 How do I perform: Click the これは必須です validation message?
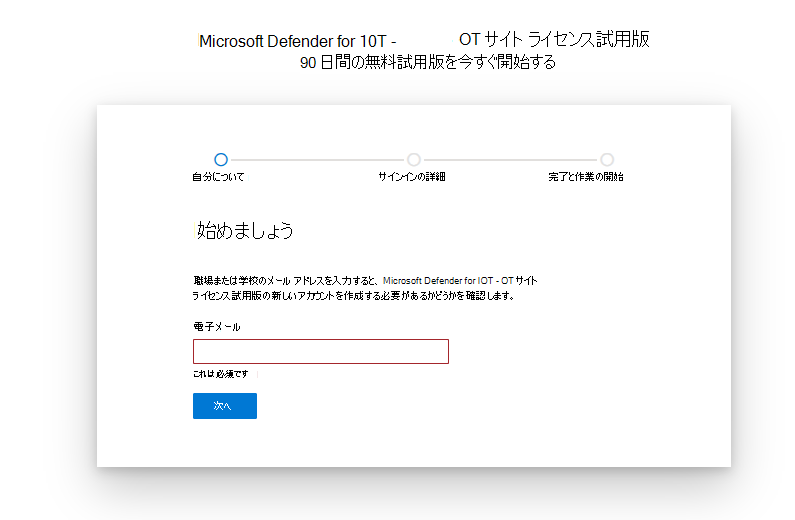[x=221, y=374]
